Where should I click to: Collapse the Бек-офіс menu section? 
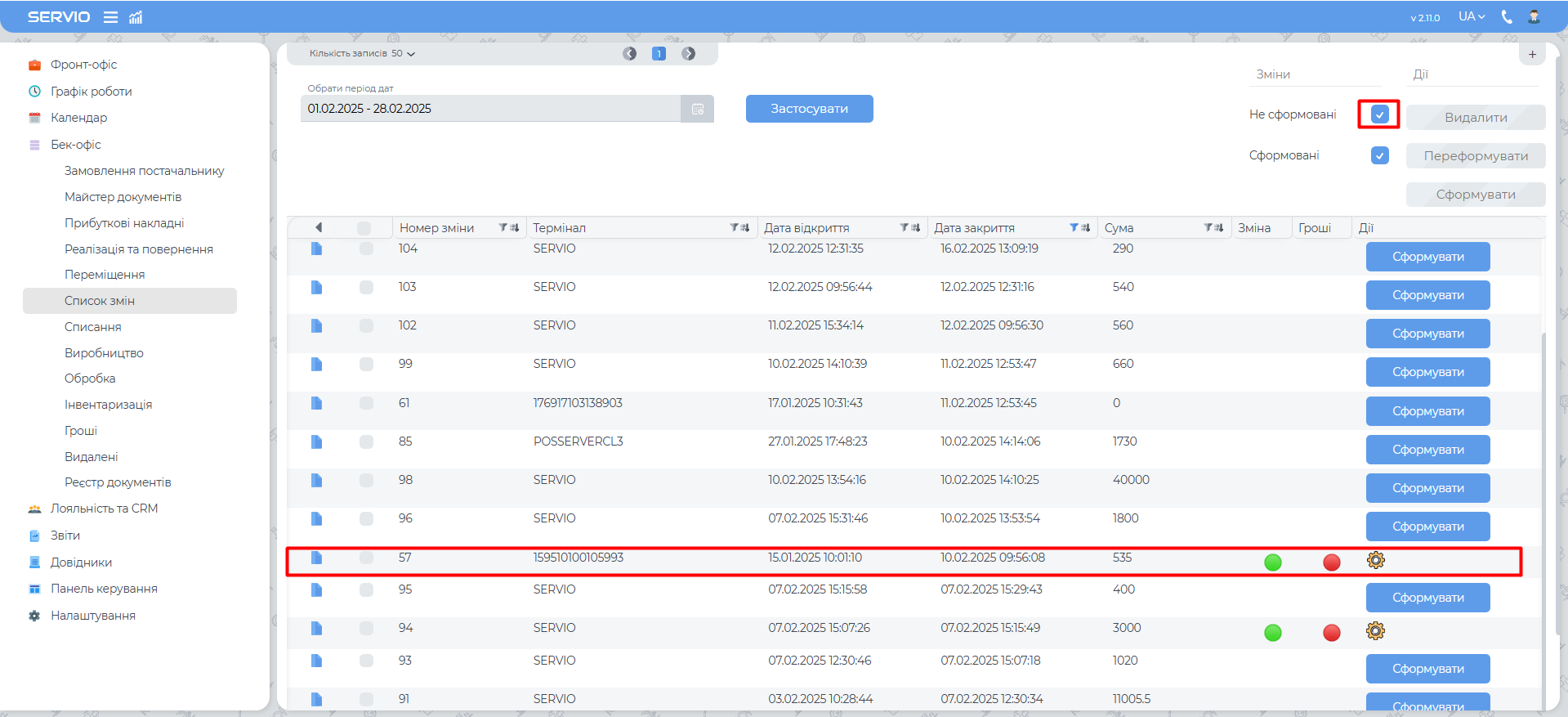coord(76,145)
